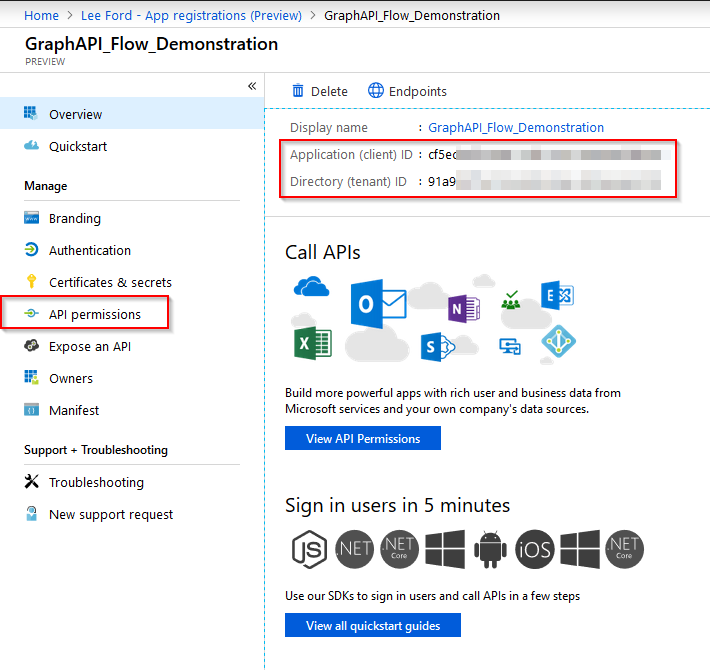Select the Application (client) ID value
710x670 pixels.
pyautogui.click(x=544, y=154)
